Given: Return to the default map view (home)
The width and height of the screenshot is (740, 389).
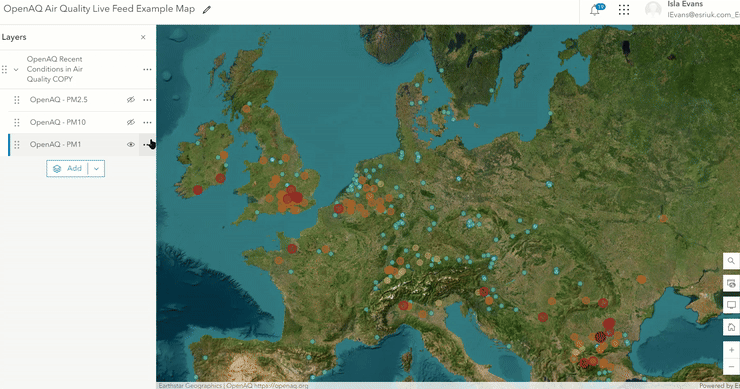Looking at the screenshot, I should tap(731, 327).
